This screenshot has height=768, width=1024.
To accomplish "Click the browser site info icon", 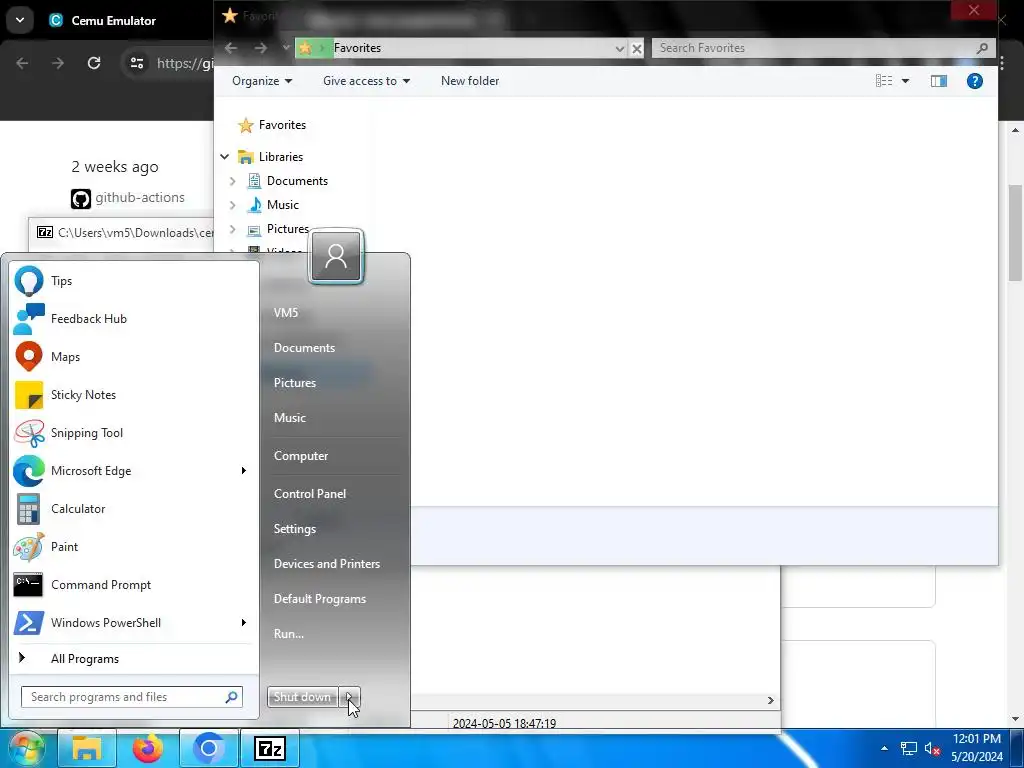I will (136, 63).
